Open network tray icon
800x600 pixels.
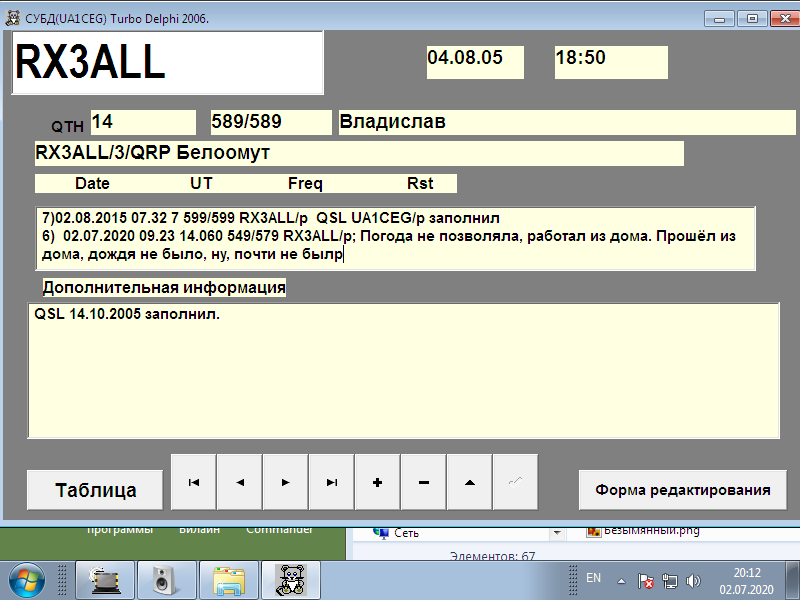pos(669,581)
